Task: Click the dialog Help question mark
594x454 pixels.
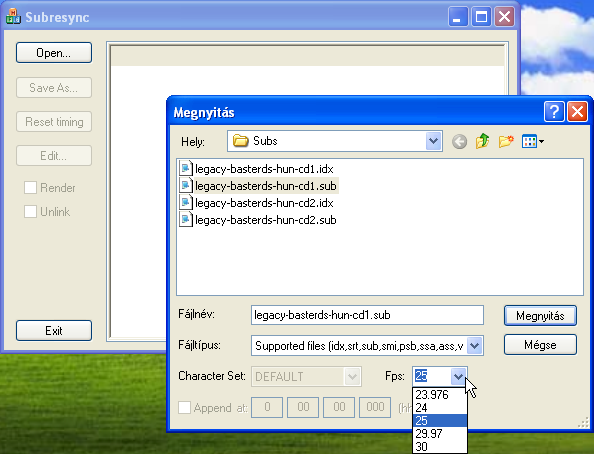Action: coord(554,112)
